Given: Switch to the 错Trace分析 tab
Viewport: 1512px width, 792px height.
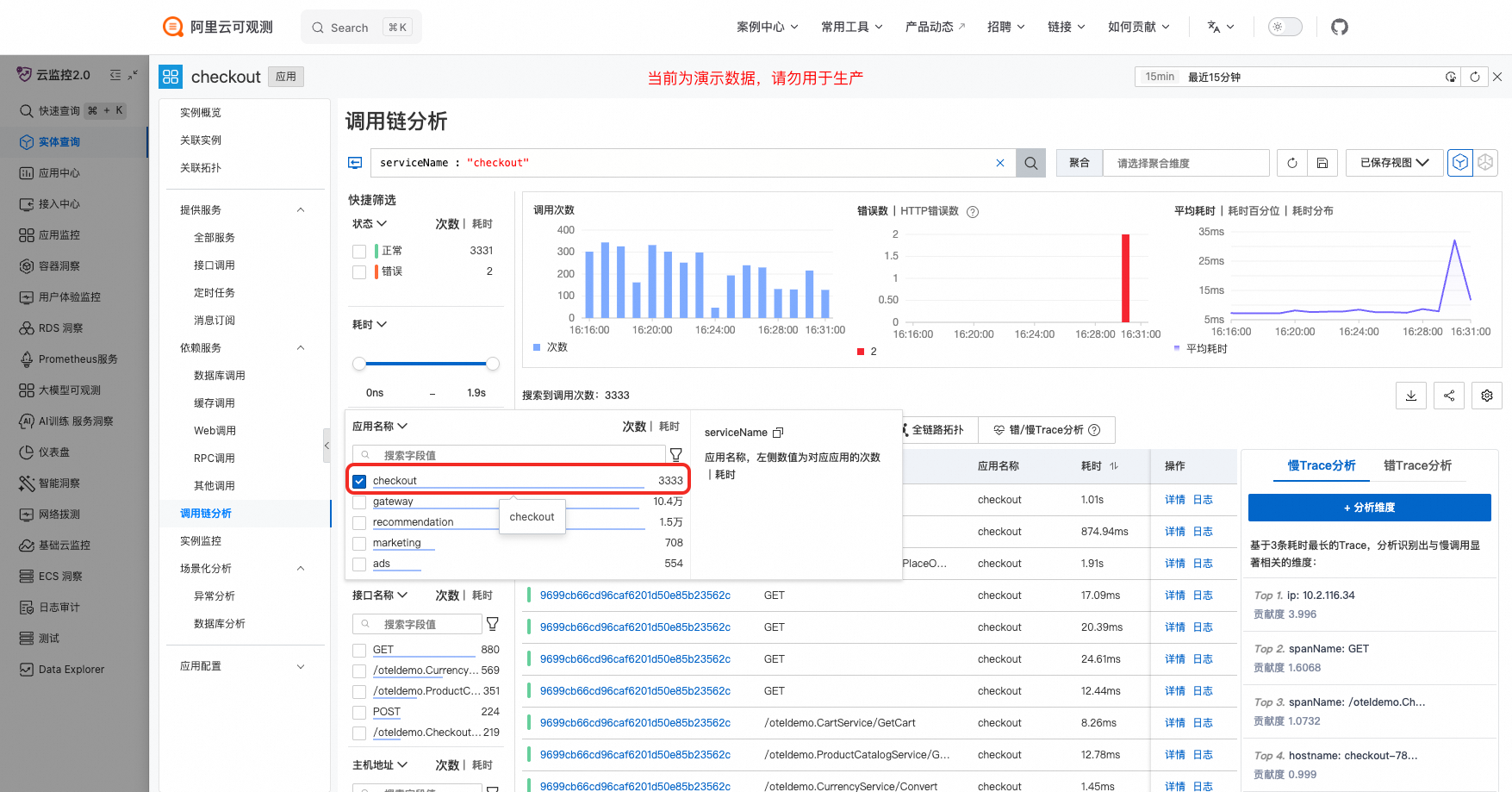Looking at the screenshot, I should (1417, 465).
